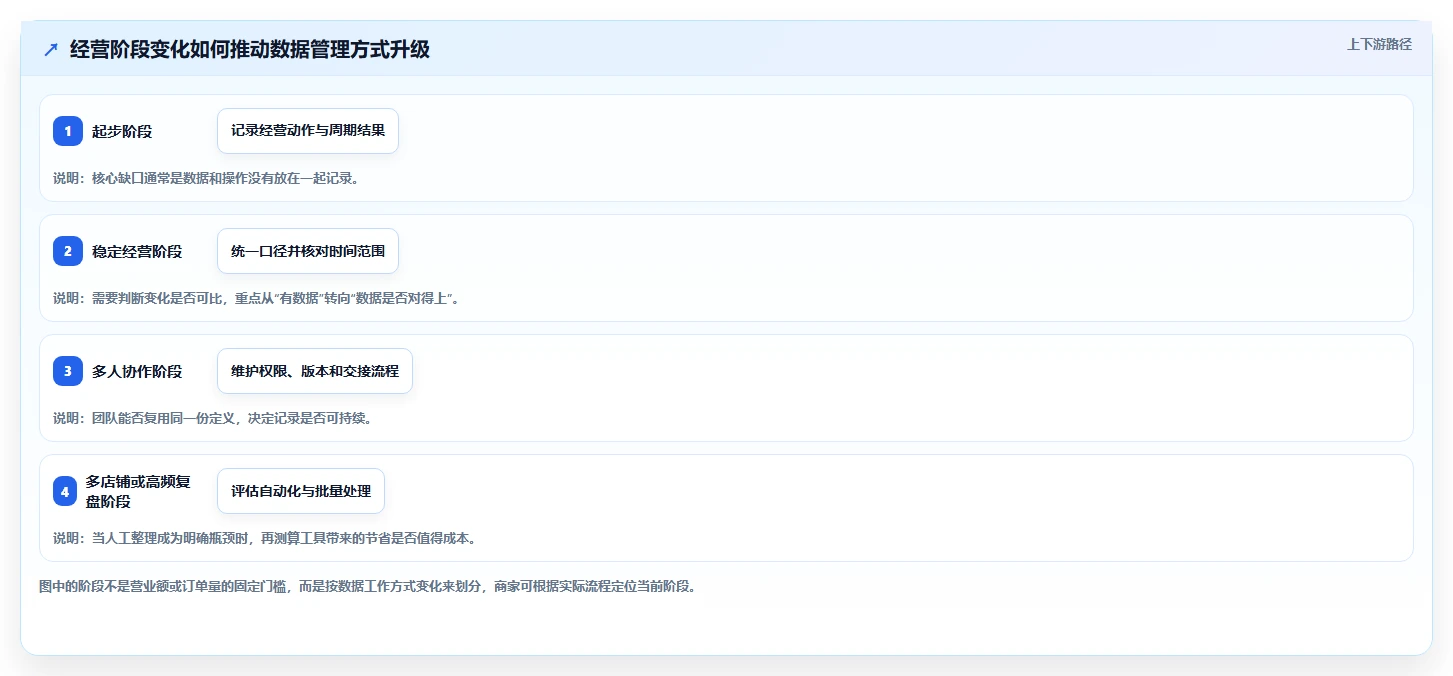Click the title 经营阶段变化如何推动数据管理方式升级

click(x=250, y=50)
